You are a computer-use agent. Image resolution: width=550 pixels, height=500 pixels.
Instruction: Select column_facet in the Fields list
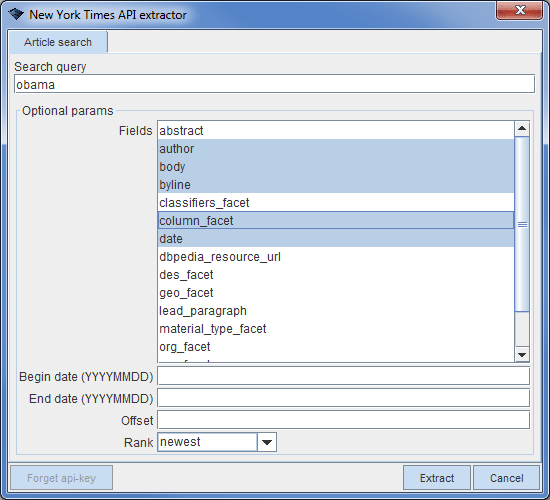pos(336,220)
